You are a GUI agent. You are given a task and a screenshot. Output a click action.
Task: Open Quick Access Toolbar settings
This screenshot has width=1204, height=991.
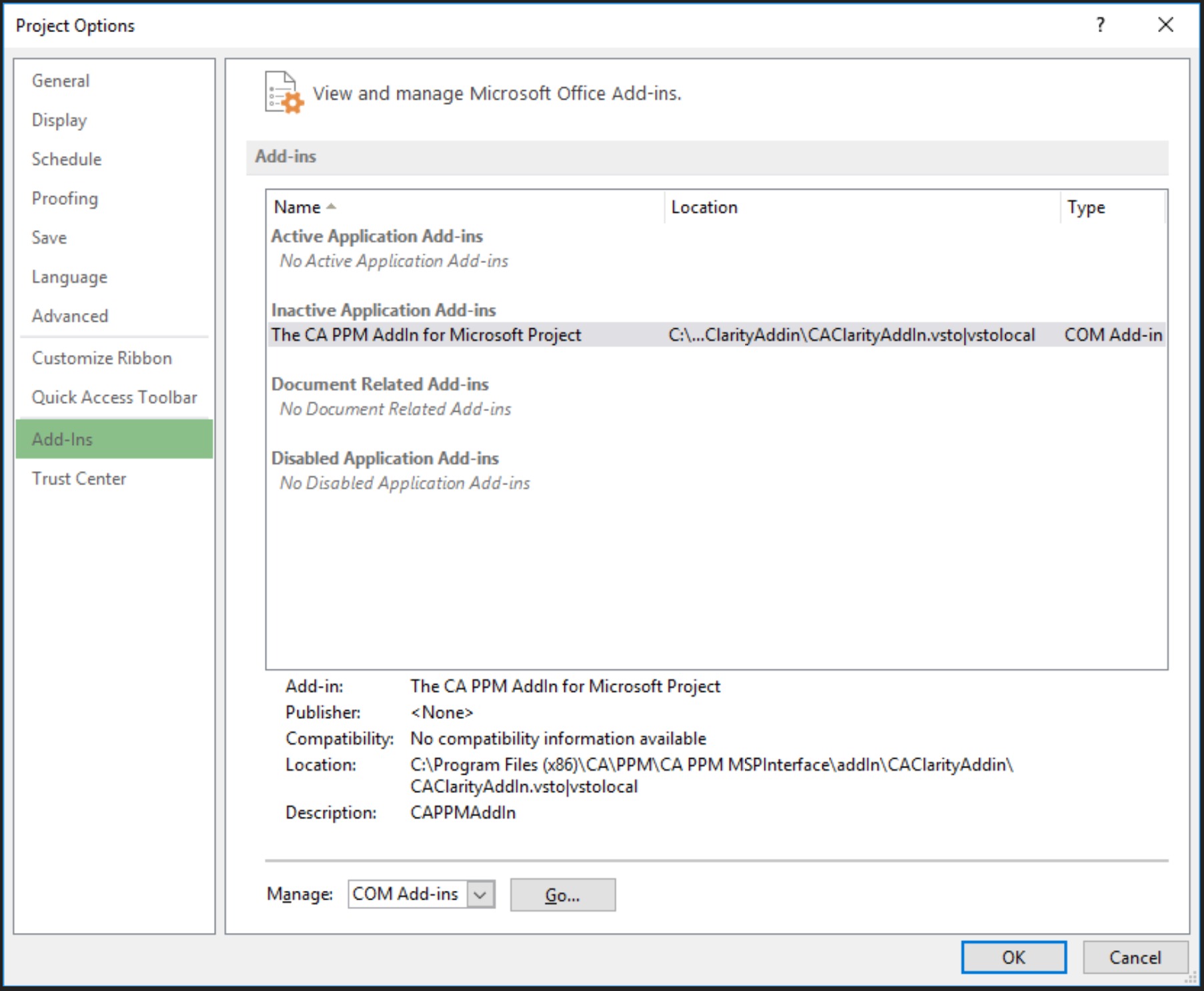tap(115, 398)
